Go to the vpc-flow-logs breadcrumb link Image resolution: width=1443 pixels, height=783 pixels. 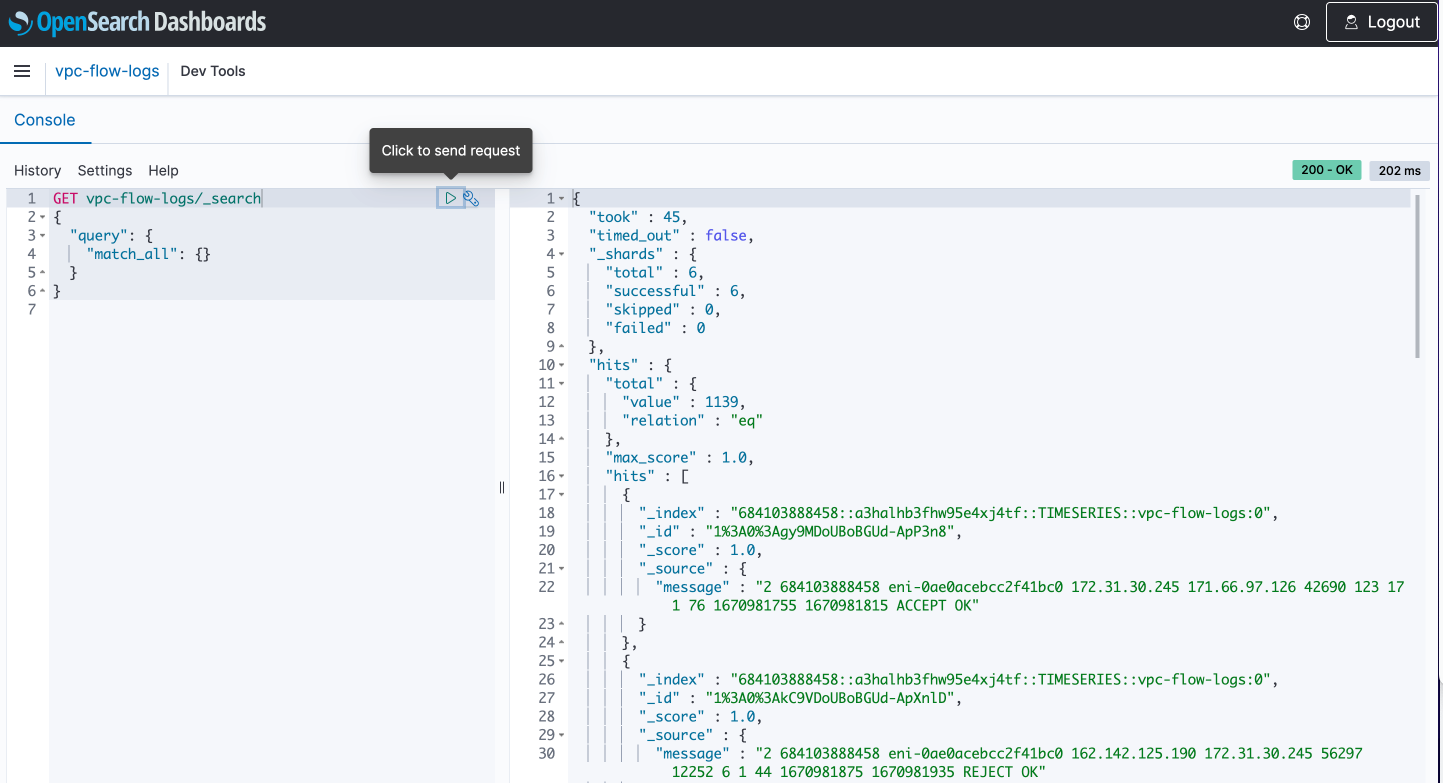[107, 71]
